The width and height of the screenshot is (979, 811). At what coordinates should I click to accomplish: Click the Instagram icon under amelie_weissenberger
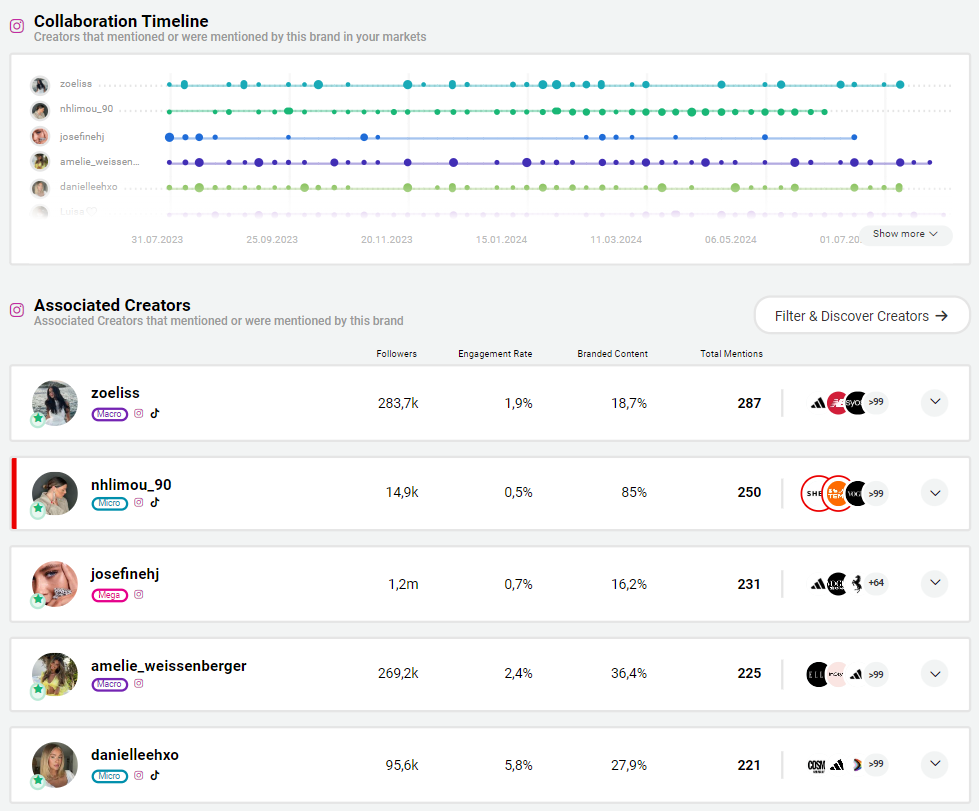139,684
